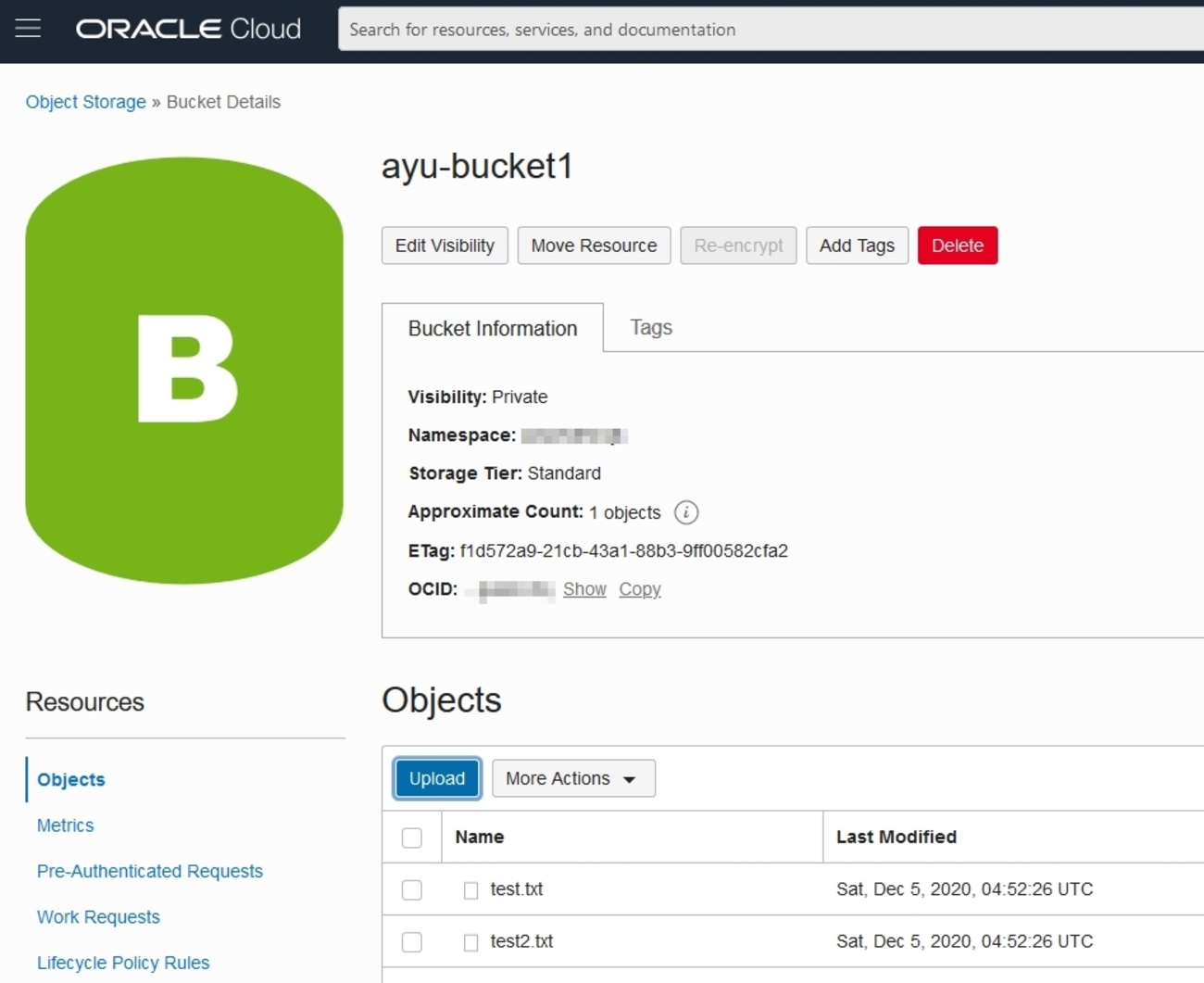
Task: Open the test.txt object
Action: (x=517, y=889)
